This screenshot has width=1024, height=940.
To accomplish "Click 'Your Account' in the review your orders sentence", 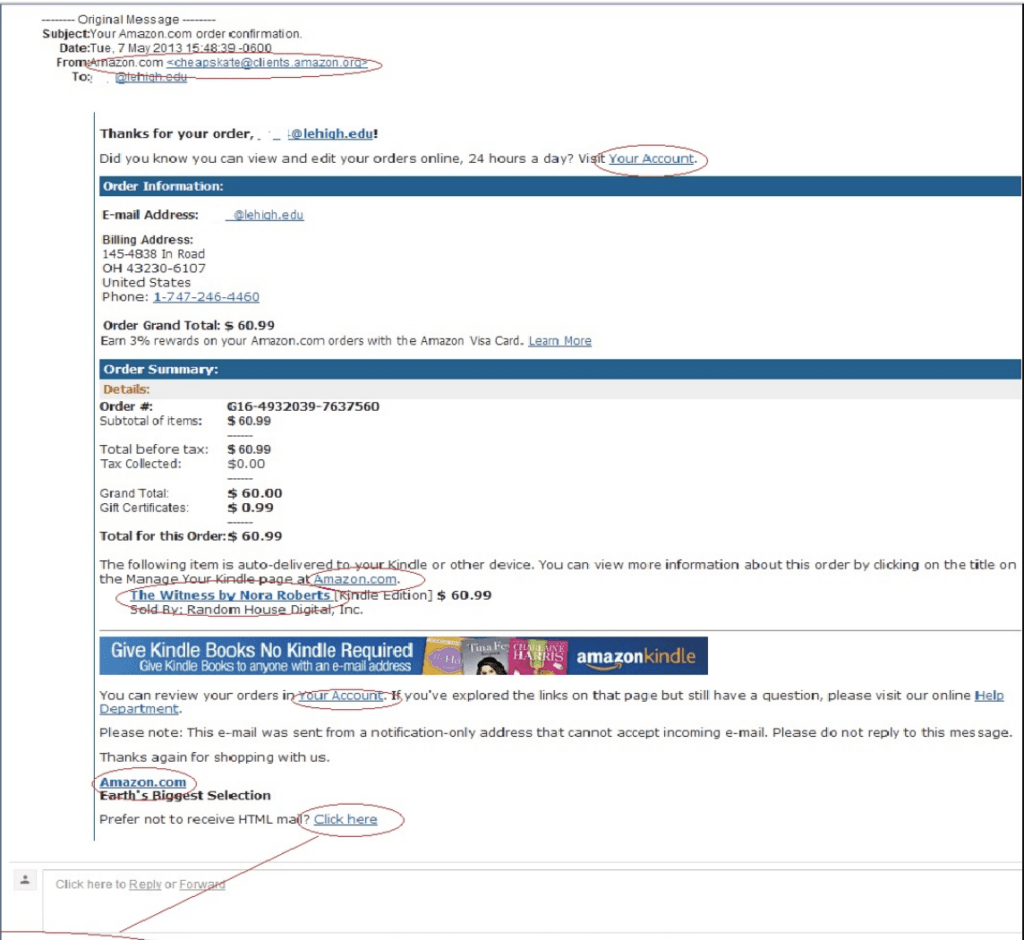I will tap(340, 695).
